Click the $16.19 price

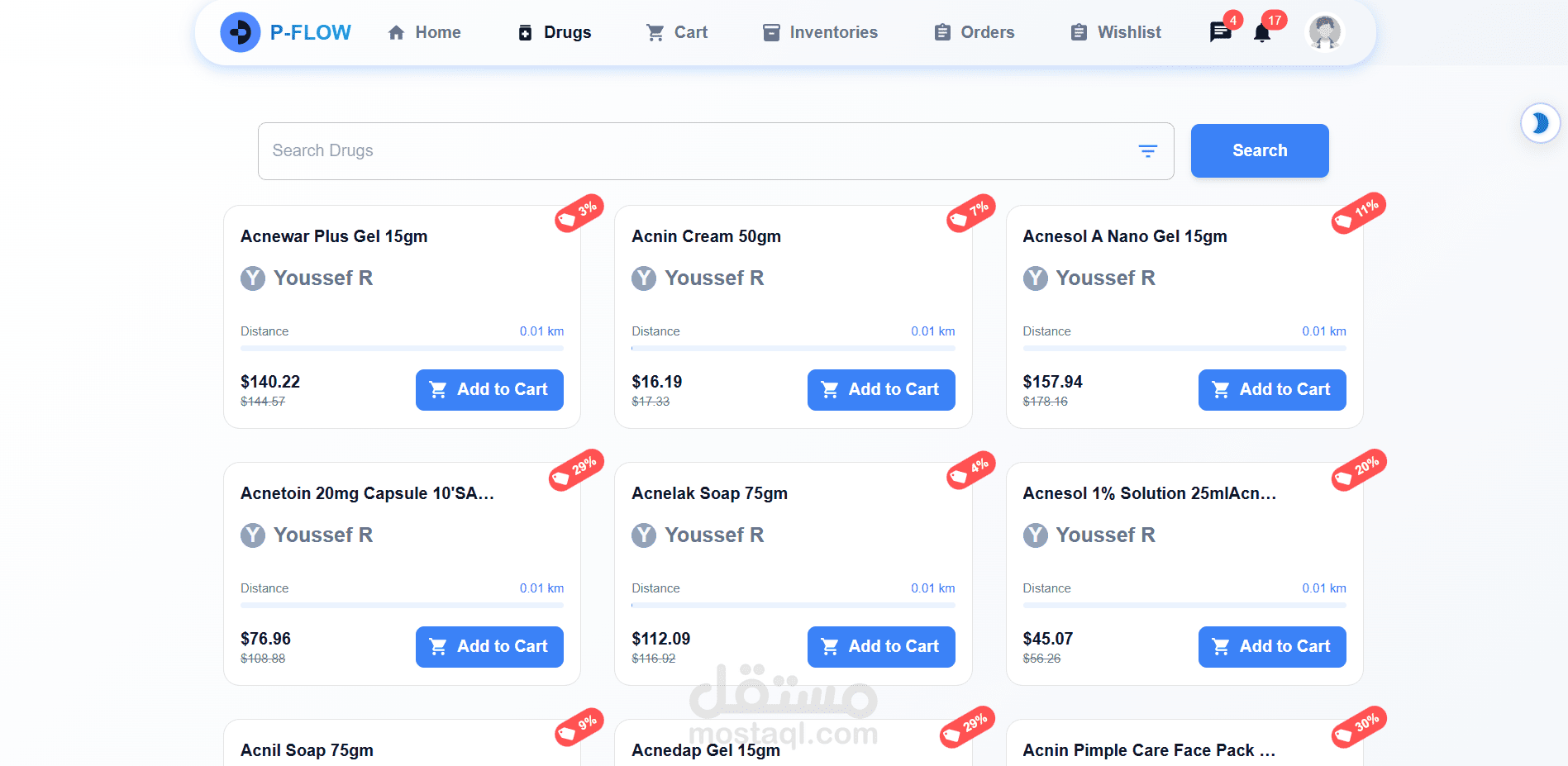pos(657,382)
